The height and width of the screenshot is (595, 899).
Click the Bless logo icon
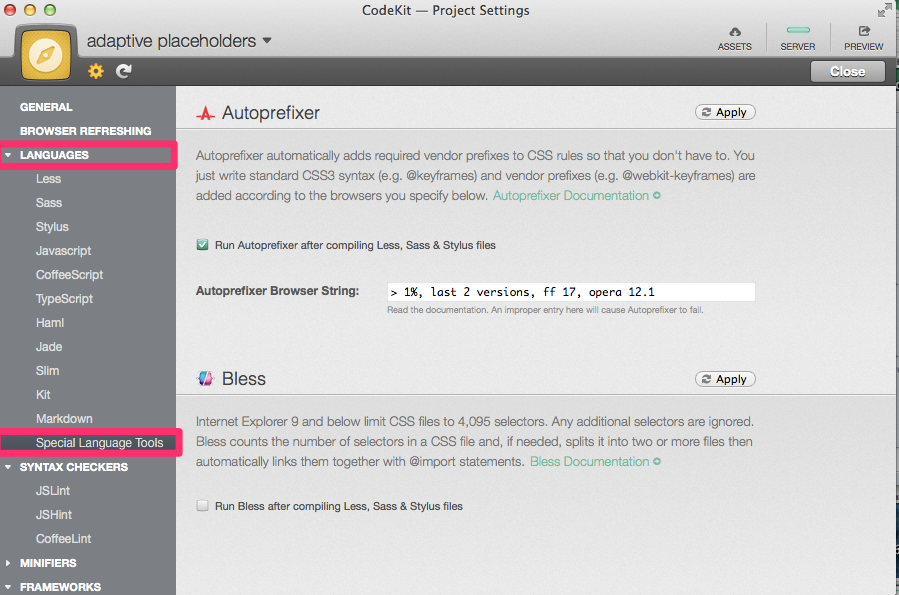206,379
